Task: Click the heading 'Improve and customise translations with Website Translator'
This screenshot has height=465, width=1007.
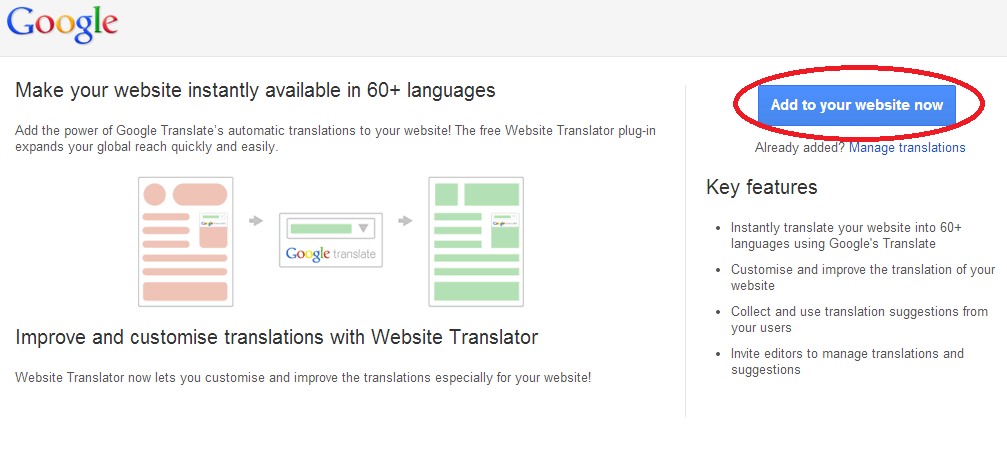Action: pos(277,337)
